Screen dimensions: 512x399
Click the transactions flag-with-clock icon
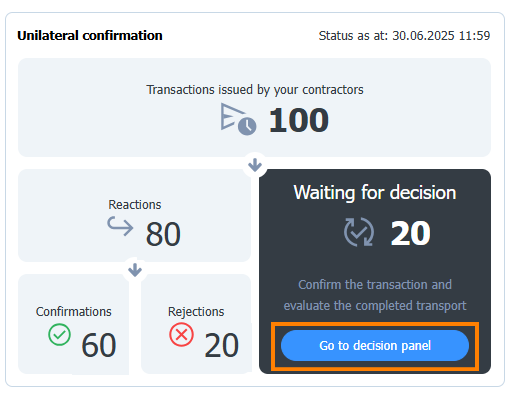tap(238, 119)
